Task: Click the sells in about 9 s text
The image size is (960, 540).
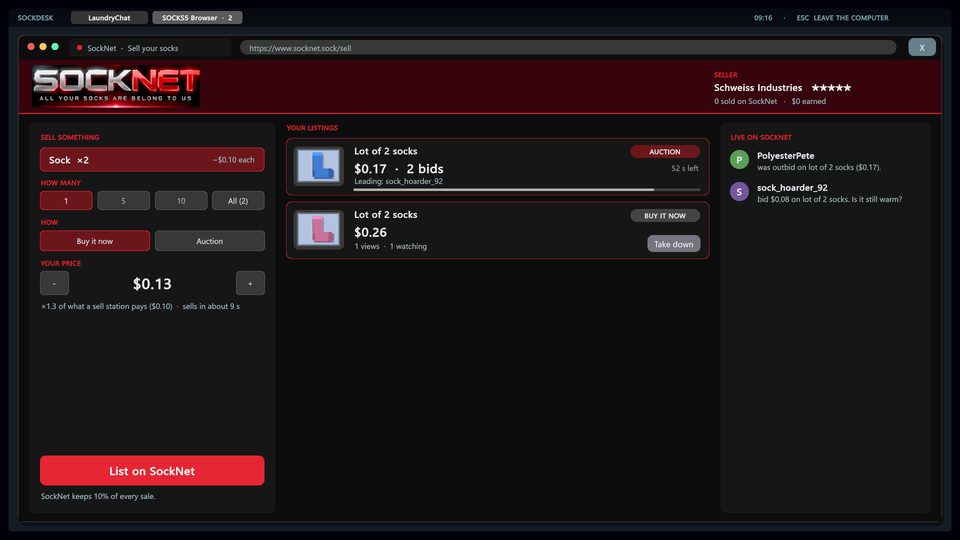Action: click(211, 306)
